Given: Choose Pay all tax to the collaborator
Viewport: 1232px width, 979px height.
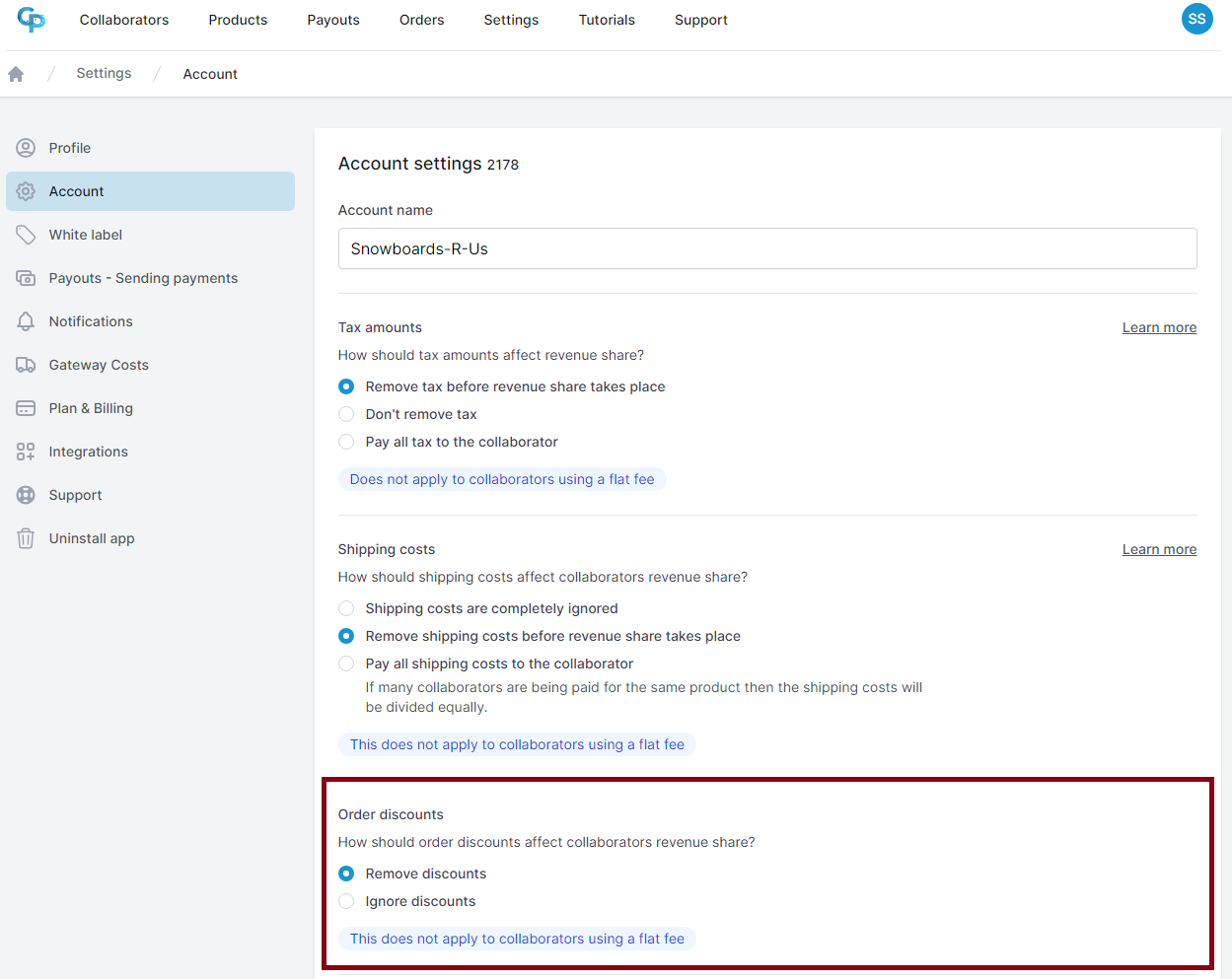Looking at the screenshot, I should click(x=346, y=442).
